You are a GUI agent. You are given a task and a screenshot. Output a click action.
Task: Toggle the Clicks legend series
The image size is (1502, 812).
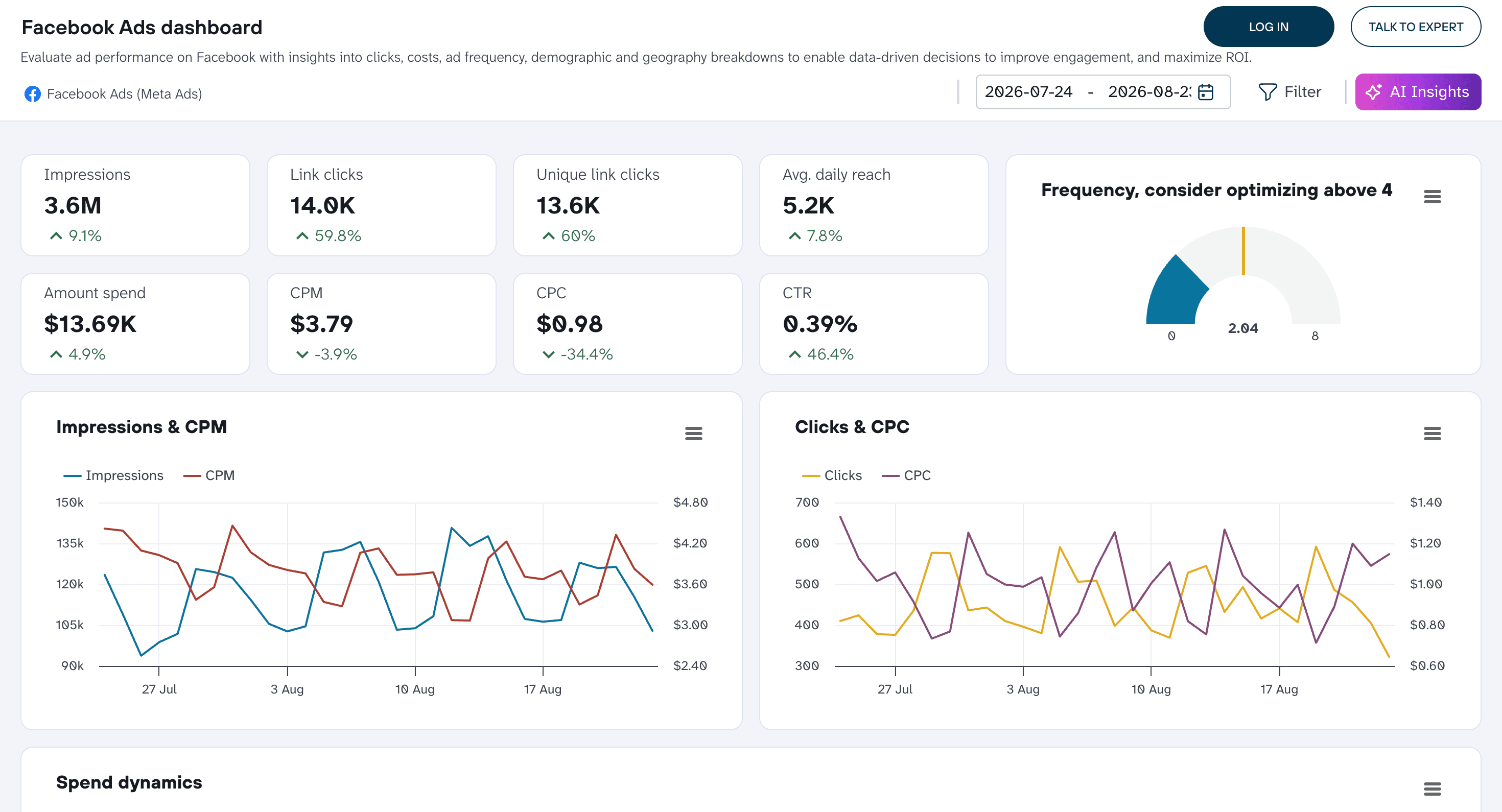[832, 475]
